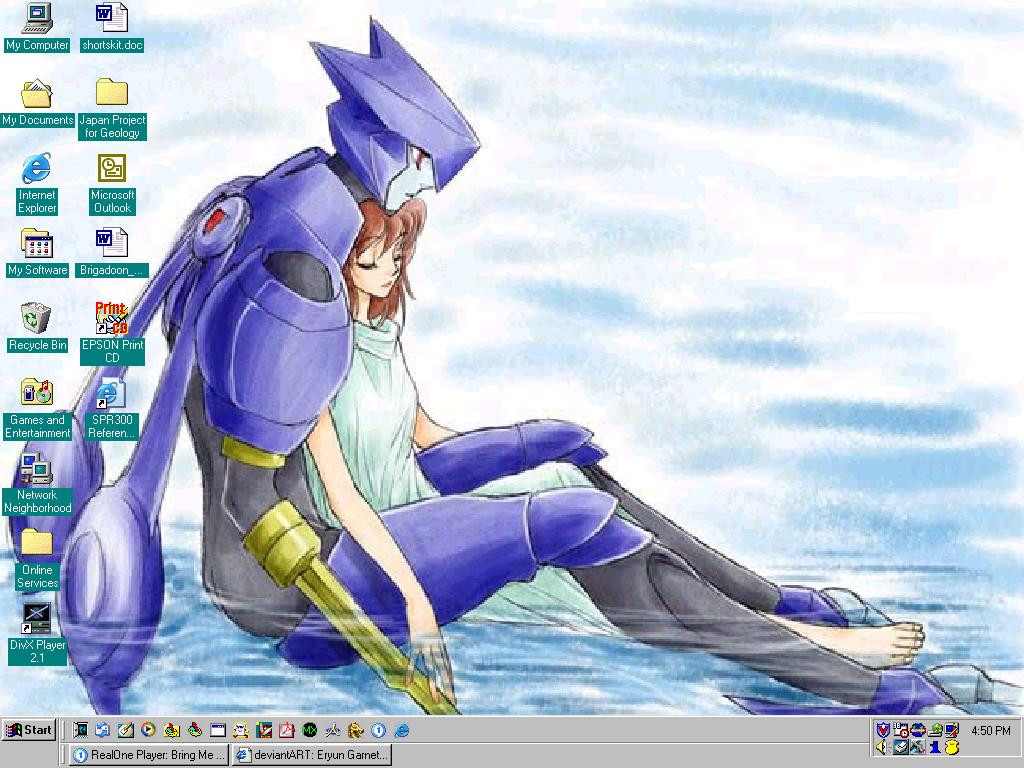Image resolution: width=1024 pixels, height=768 pixels.
Task: Click the monitor with pencil tray icon
Action: click(x=952, y=730)
